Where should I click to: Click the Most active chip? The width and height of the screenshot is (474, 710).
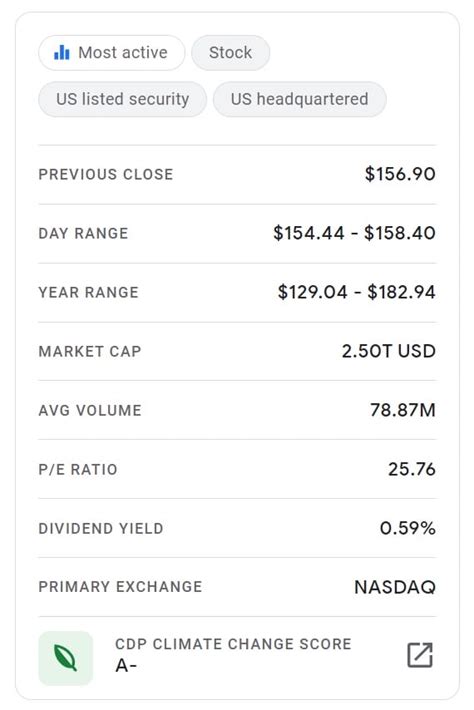pos(111,53)
